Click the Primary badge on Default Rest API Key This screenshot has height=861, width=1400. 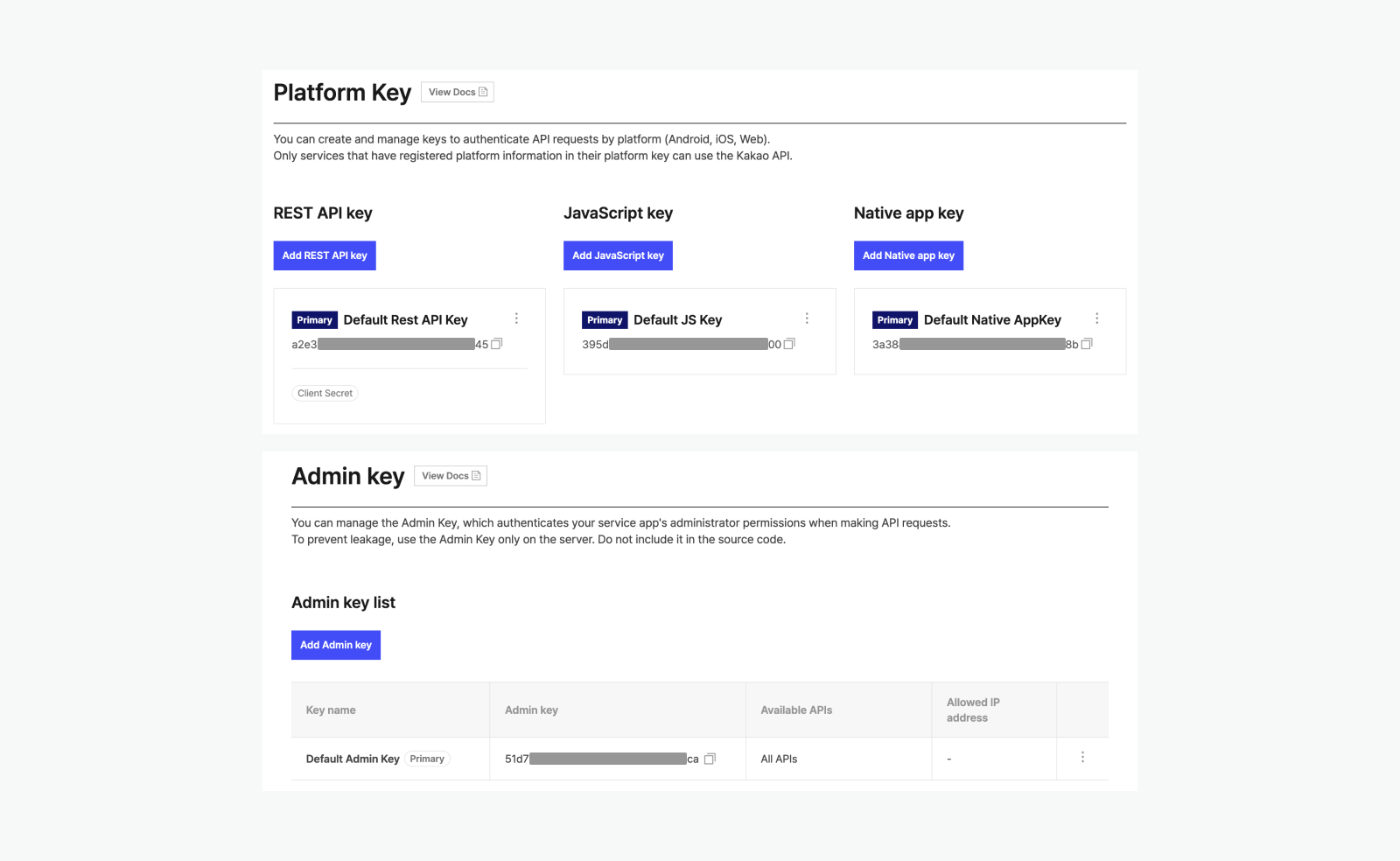pyautogui.click(x=314, y=319)
